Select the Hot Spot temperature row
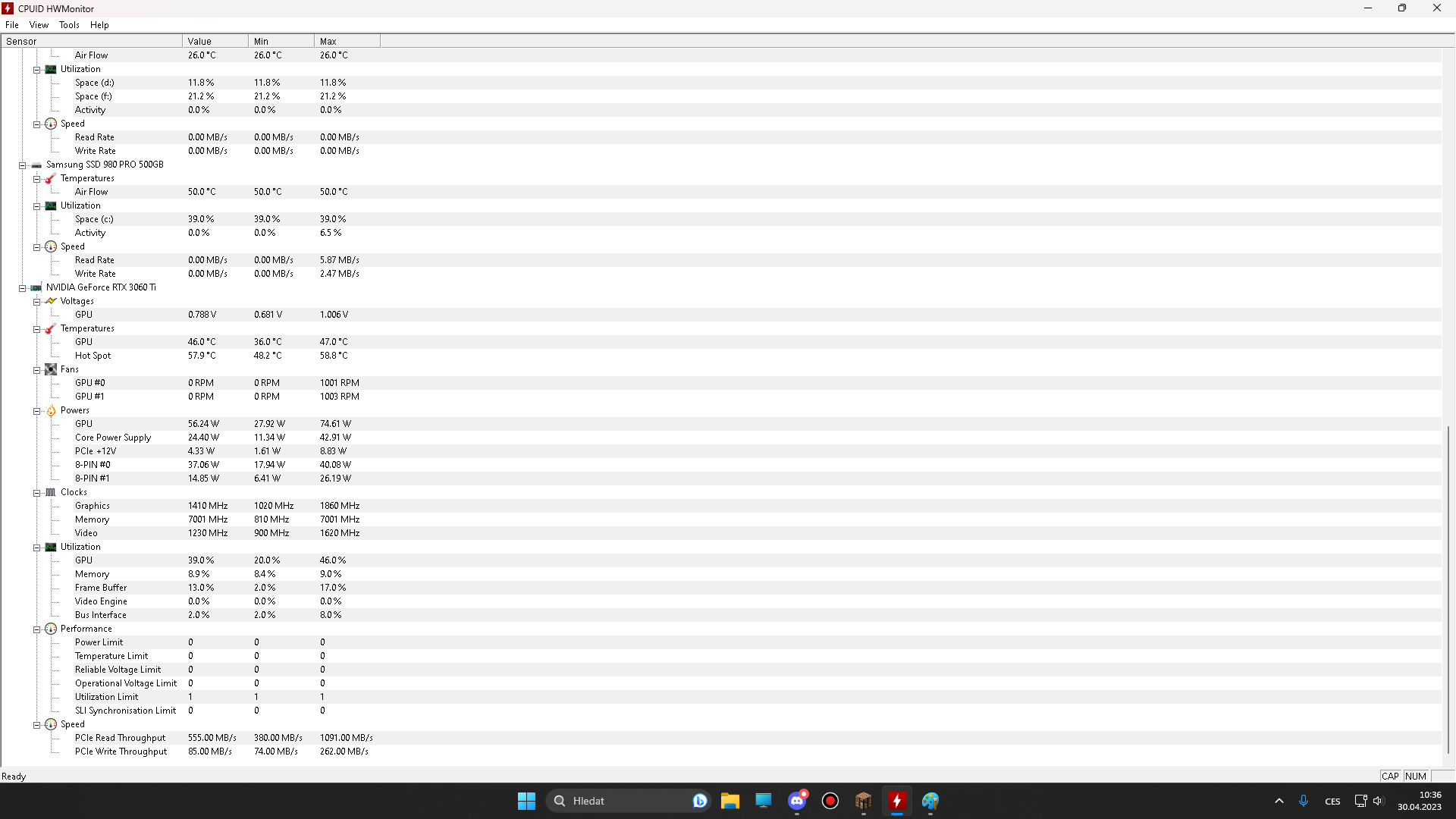The width and height of the screenshot is (1456, 819). [x=93, y=356]
